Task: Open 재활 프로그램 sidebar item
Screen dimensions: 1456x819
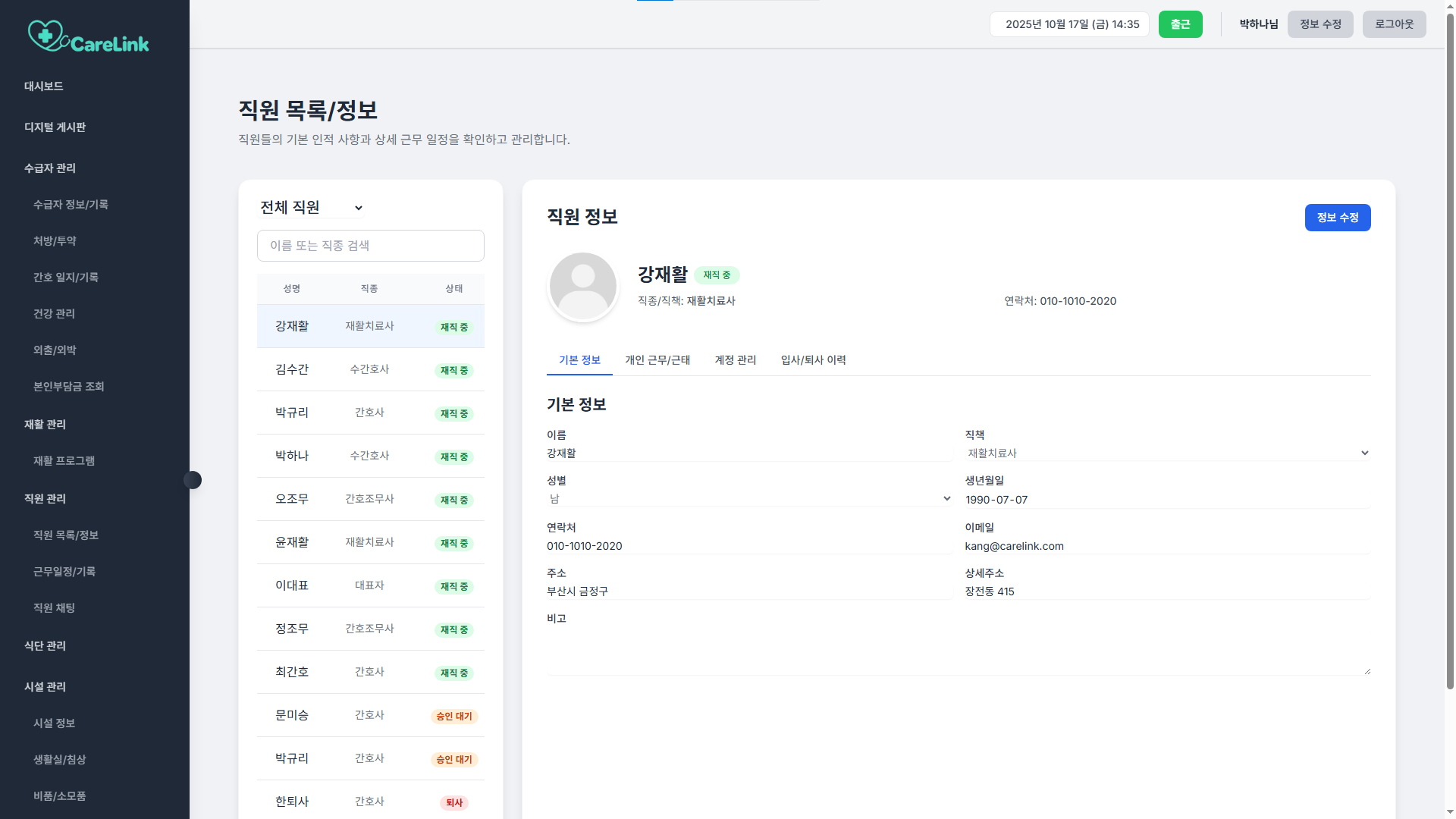Action: (64, 461)
